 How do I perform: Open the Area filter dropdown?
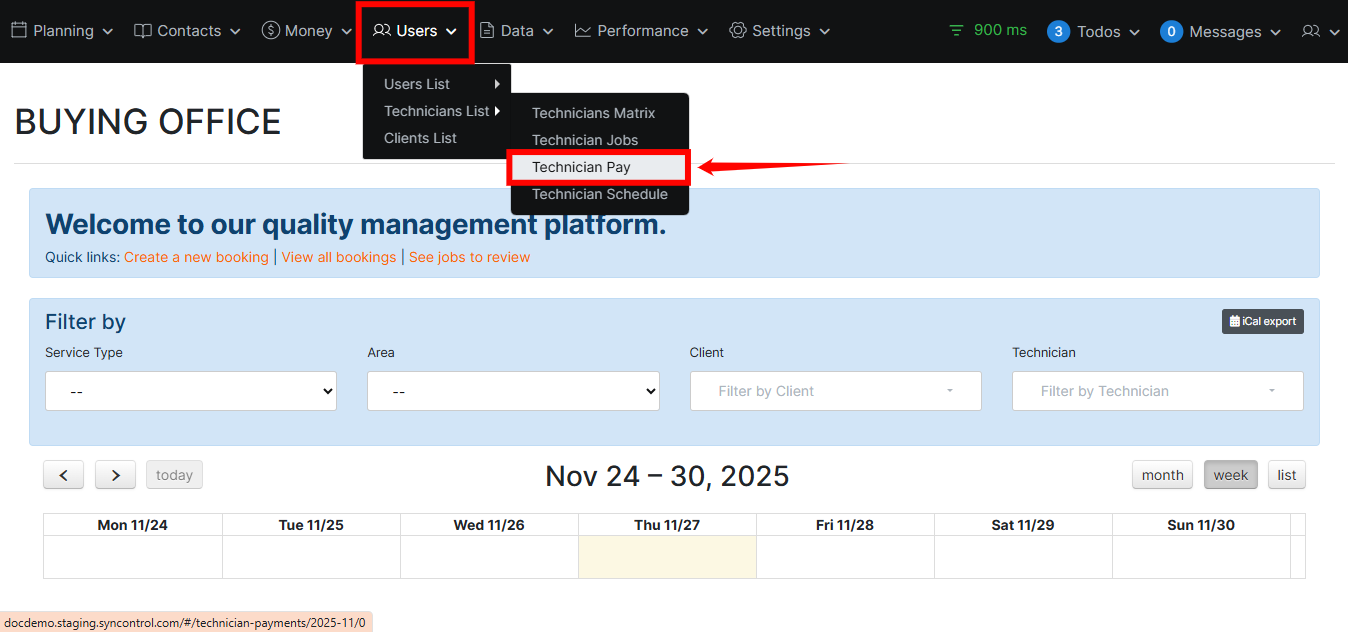(513, 392)
